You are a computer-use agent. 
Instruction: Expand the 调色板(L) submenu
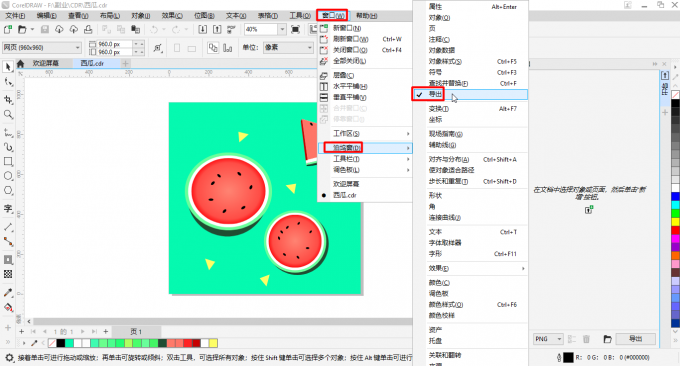[x=365, y=170]
